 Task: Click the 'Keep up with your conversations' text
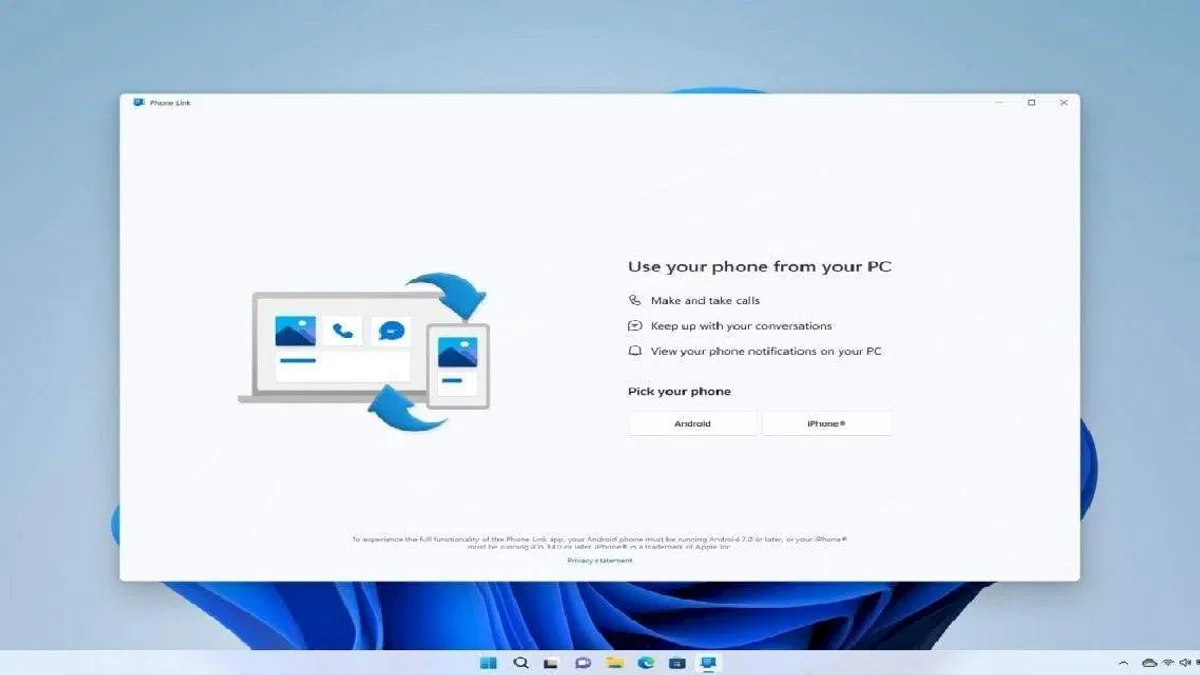coord(741,326)
